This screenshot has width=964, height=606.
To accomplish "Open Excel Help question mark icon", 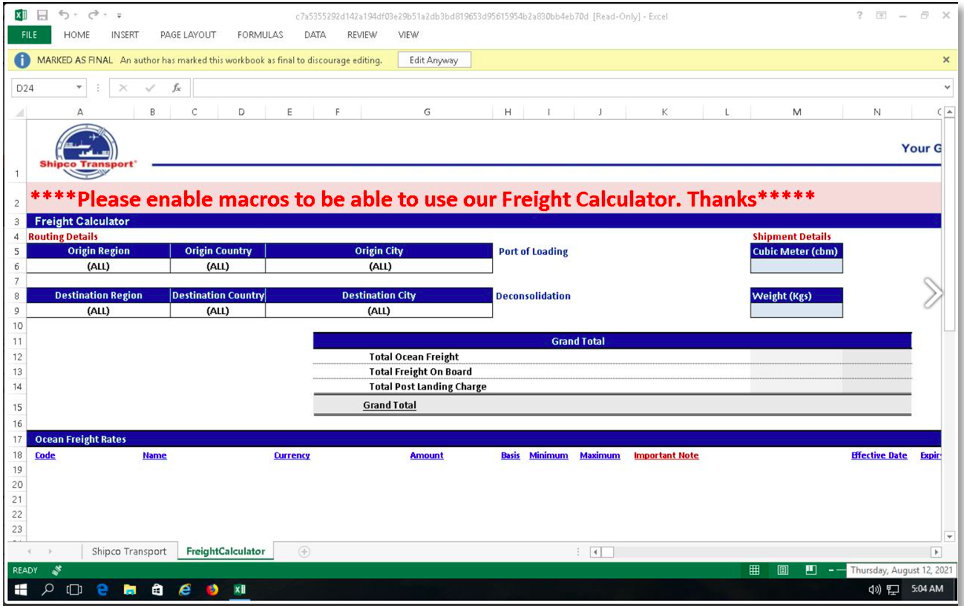I will tap(859, 16).
